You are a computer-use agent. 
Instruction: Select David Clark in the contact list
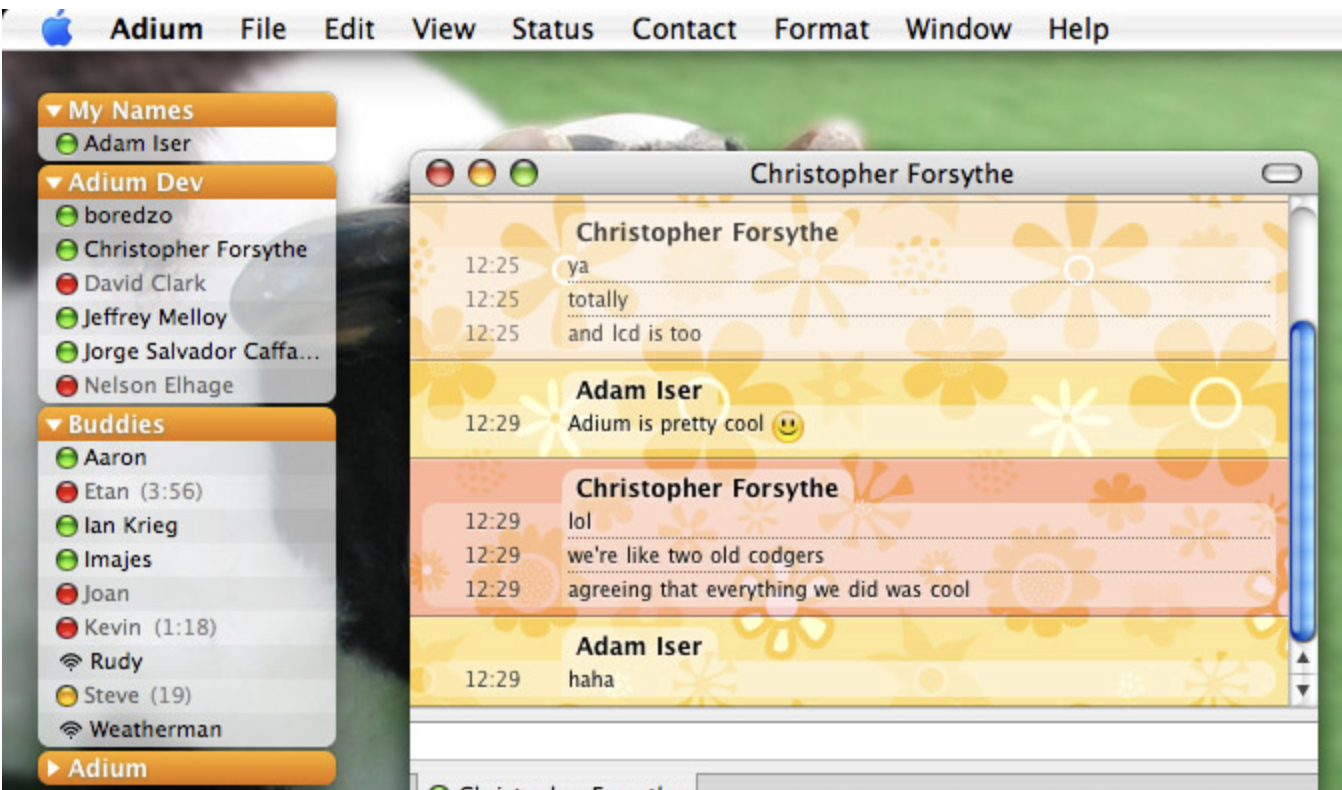click(145, 283)
